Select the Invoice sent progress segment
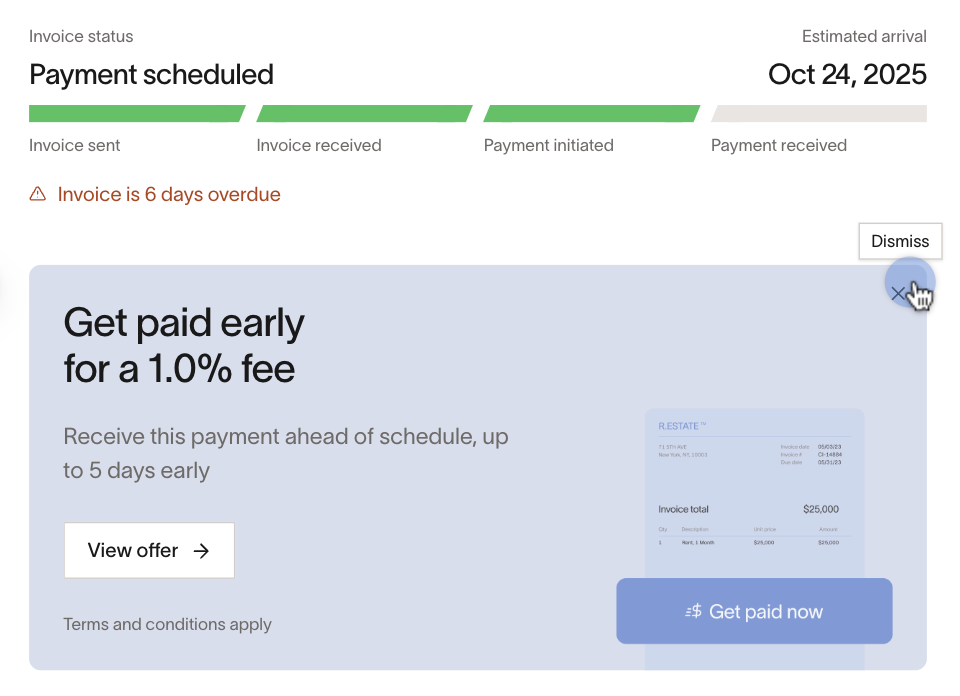960x696 pixels. click(137, 113)
